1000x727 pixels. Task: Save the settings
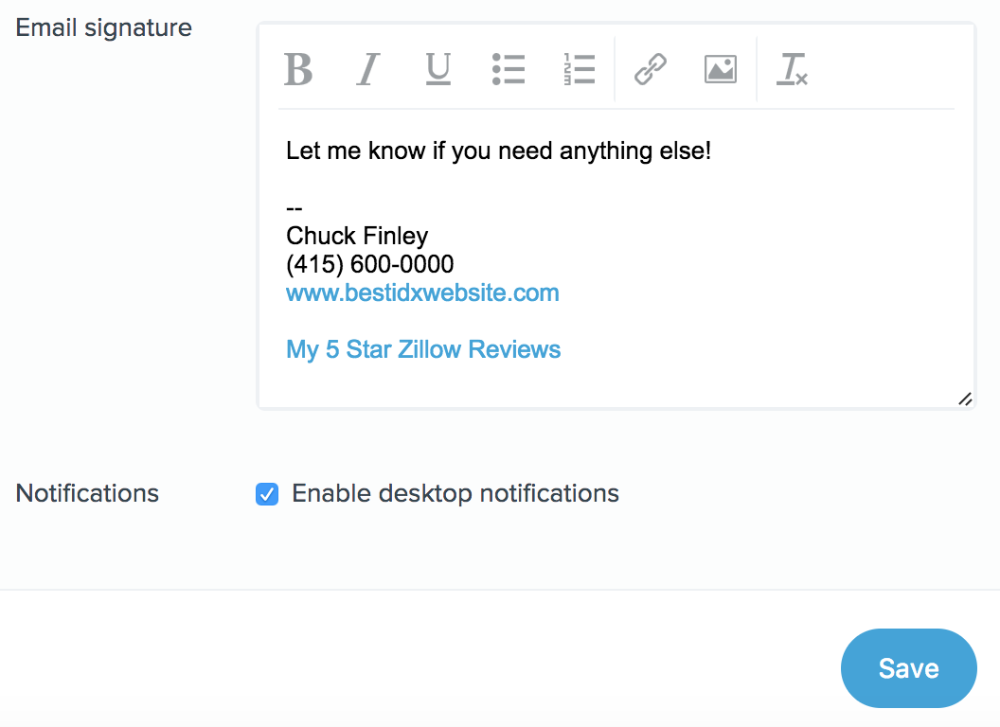908,668
